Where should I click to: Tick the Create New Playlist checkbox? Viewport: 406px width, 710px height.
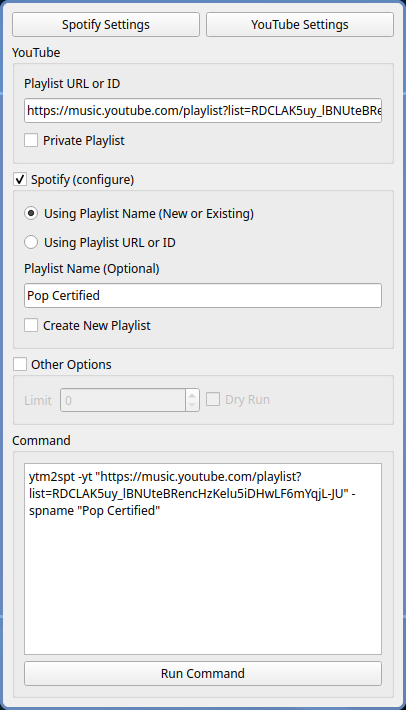coord(31,325)
